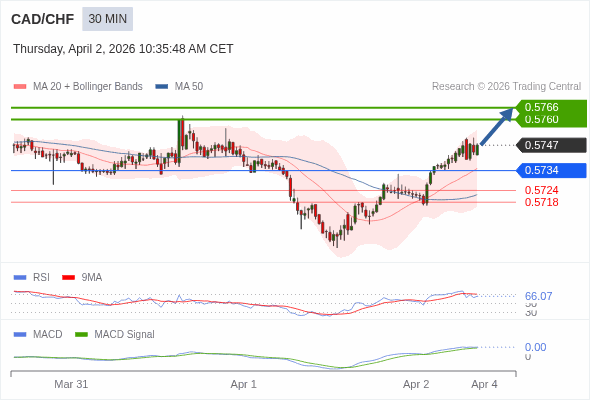Click the MACD legend blue swatch
This screenshot has width=590, height=400.
(20, 335)
